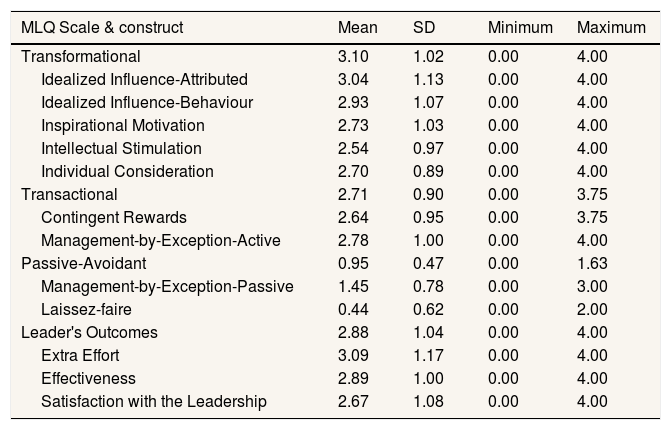Click the Passive-Avoidant row label

(84, 263)
